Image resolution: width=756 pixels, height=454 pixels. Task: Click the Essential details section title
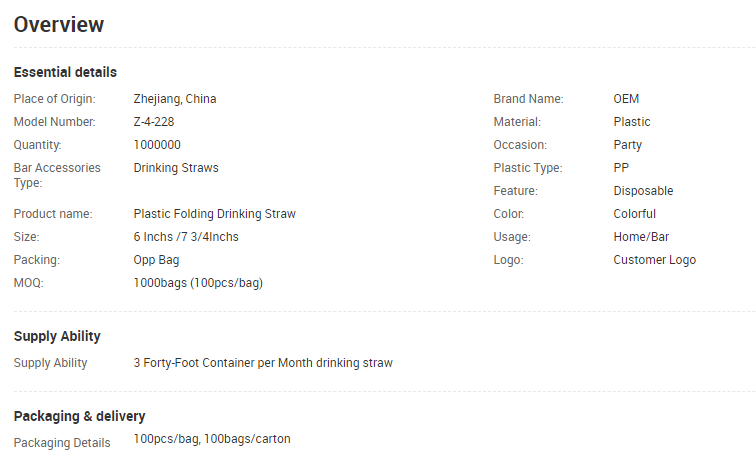[65, 72]
